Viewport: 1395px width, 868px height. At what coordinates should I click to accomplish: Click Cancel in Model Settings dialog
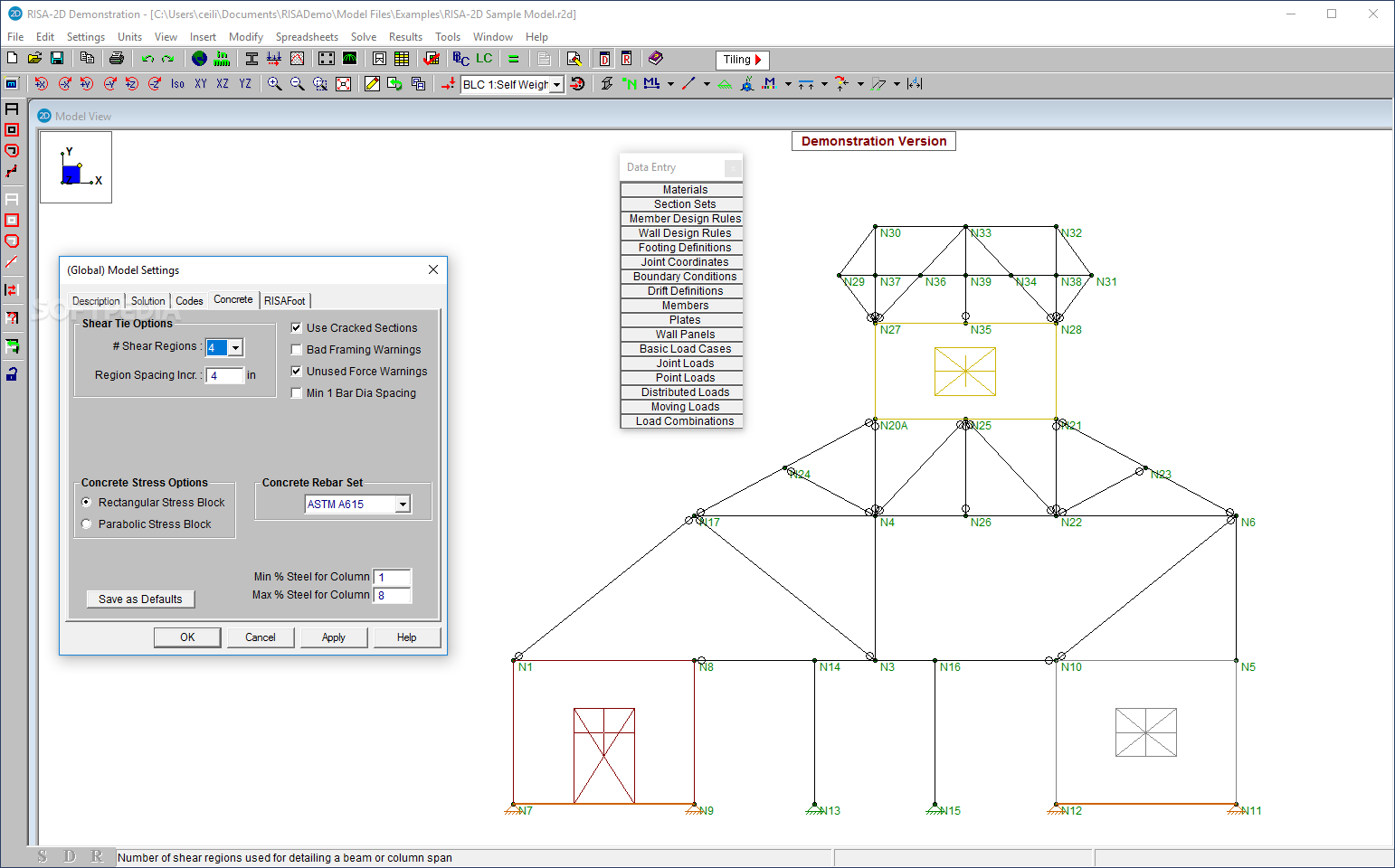261,637
